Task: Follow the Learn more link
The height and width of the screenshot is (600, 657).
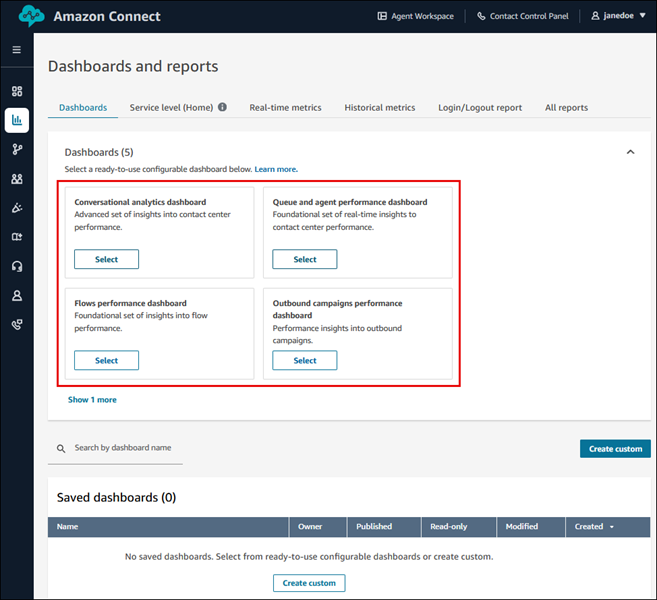Action: tap(276, 169)
